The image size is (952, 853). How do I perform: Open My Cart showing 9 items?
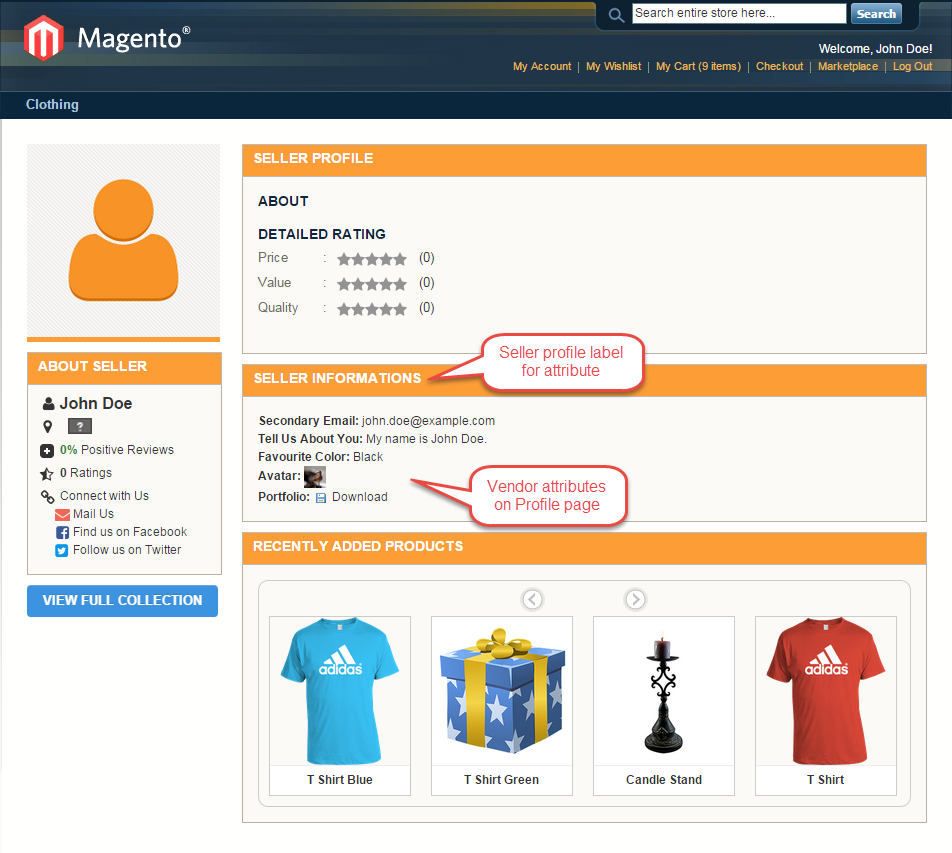click(x=700, y=66)
